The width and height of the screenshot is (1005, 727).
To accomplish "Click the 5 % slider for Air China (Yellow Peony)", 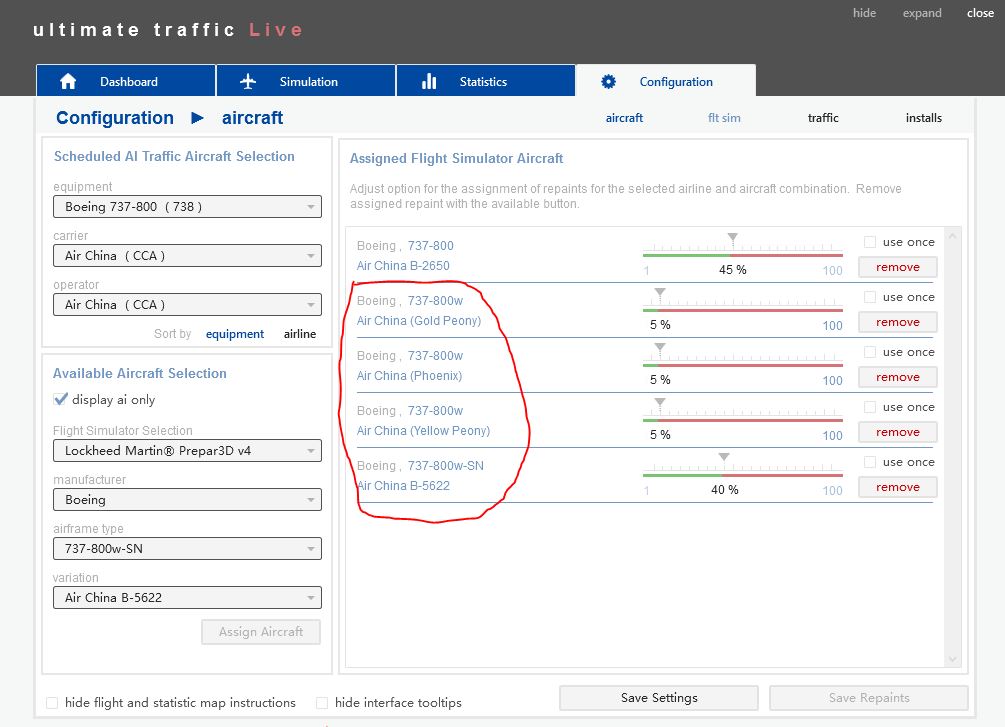I will tap(660, 405).
